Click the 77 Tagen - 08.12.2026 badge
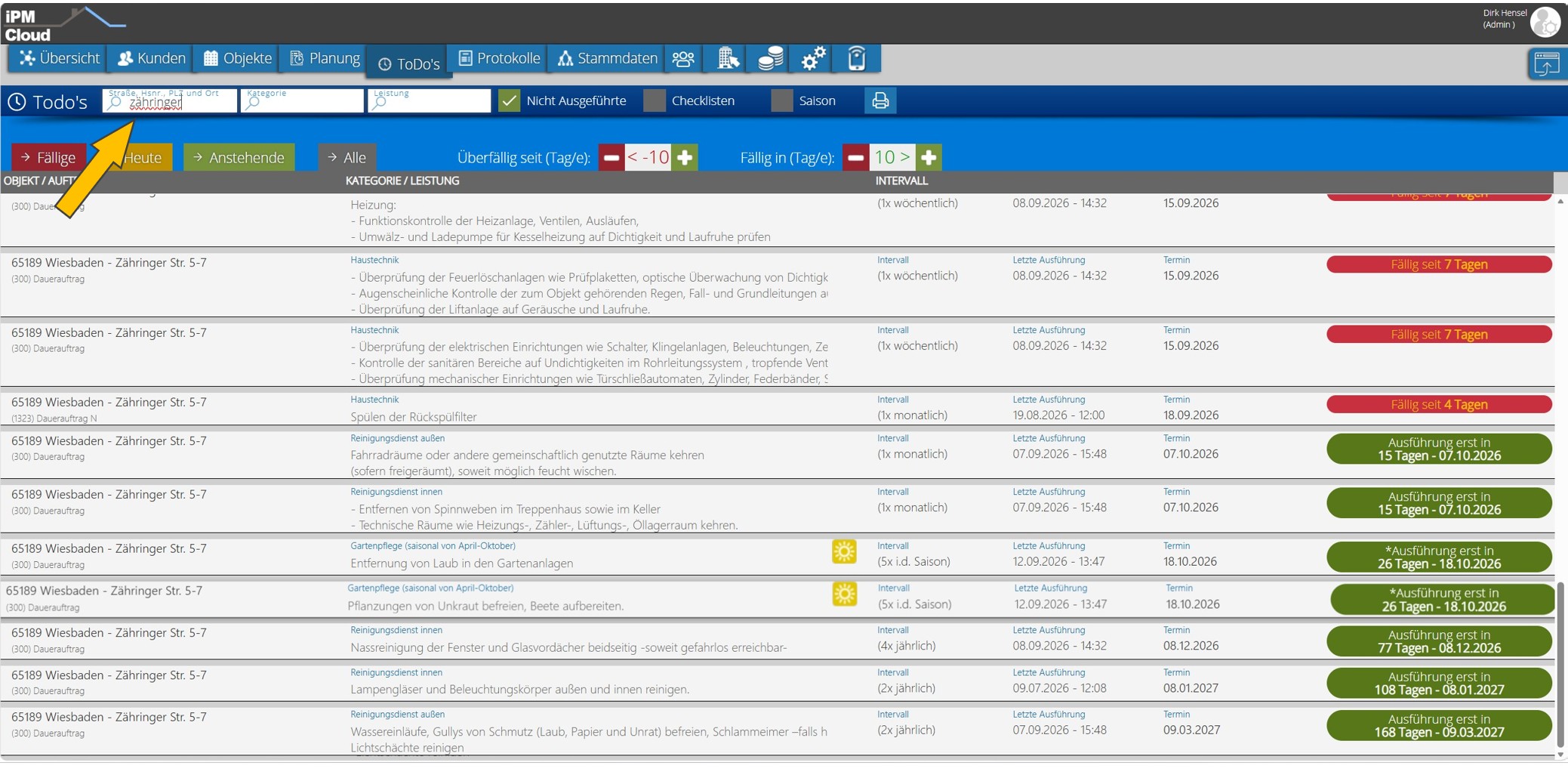This screenshot has width=1568, height=775. pos(1439,641)
